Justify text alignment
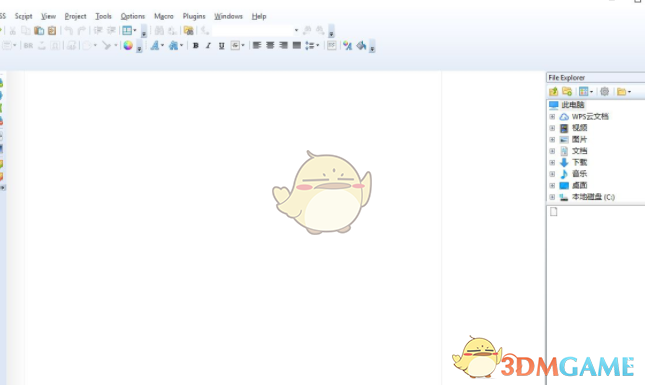This screenshot has width=645, height=385. 297,46
